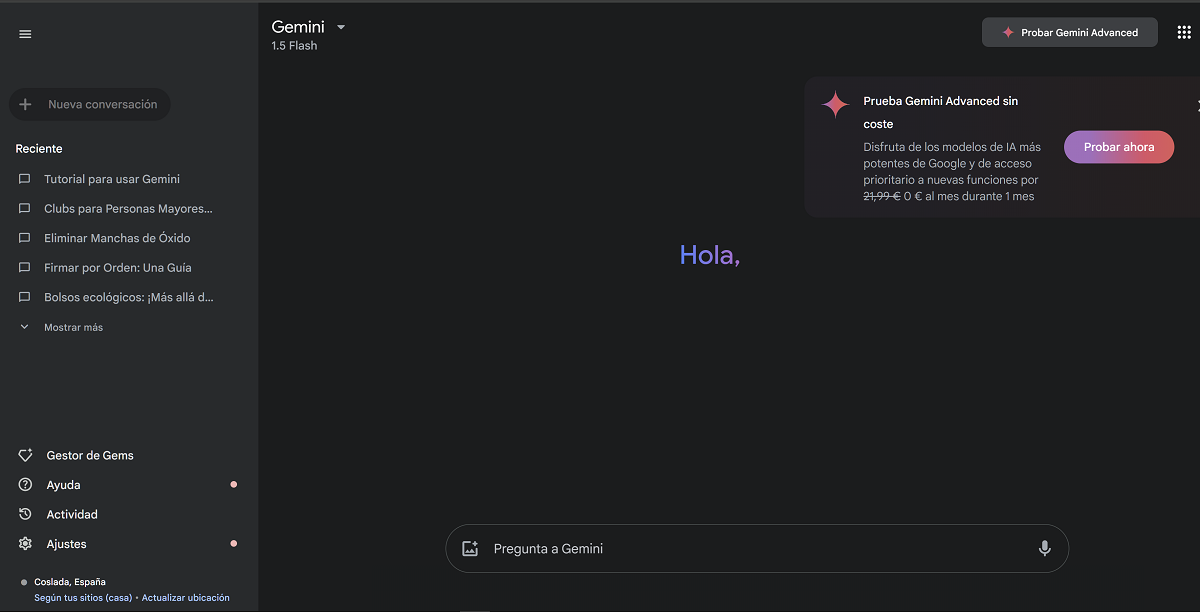Open chat icon beside Tutorial para usar Gemini
Image resolution: width=1200 pixels, height=612 pixels.
[x=25, y=179]
